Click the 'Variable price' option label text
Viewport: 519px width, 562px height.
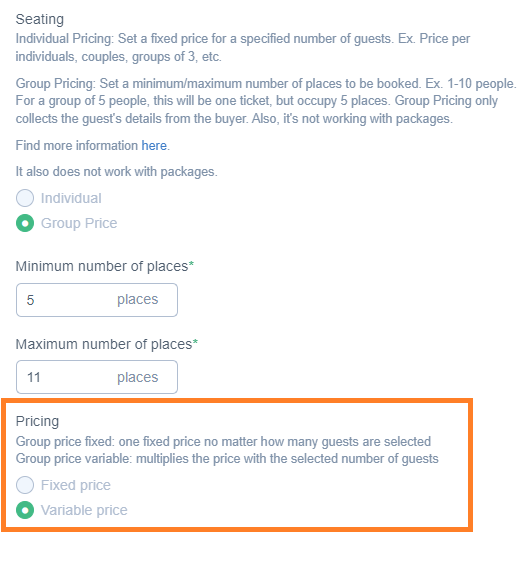coord(84,510)
